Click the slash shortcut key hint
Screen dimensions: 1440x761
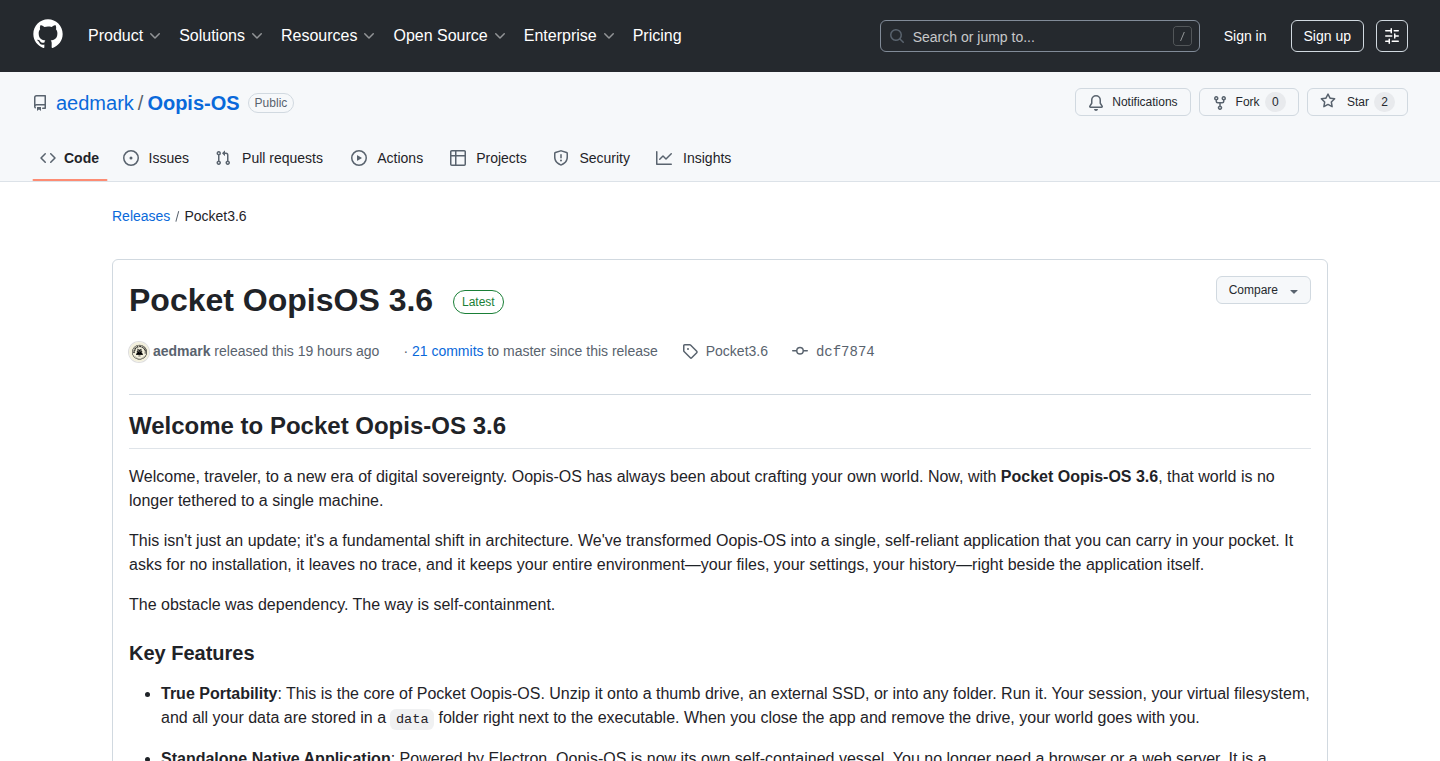(1183, 37)
